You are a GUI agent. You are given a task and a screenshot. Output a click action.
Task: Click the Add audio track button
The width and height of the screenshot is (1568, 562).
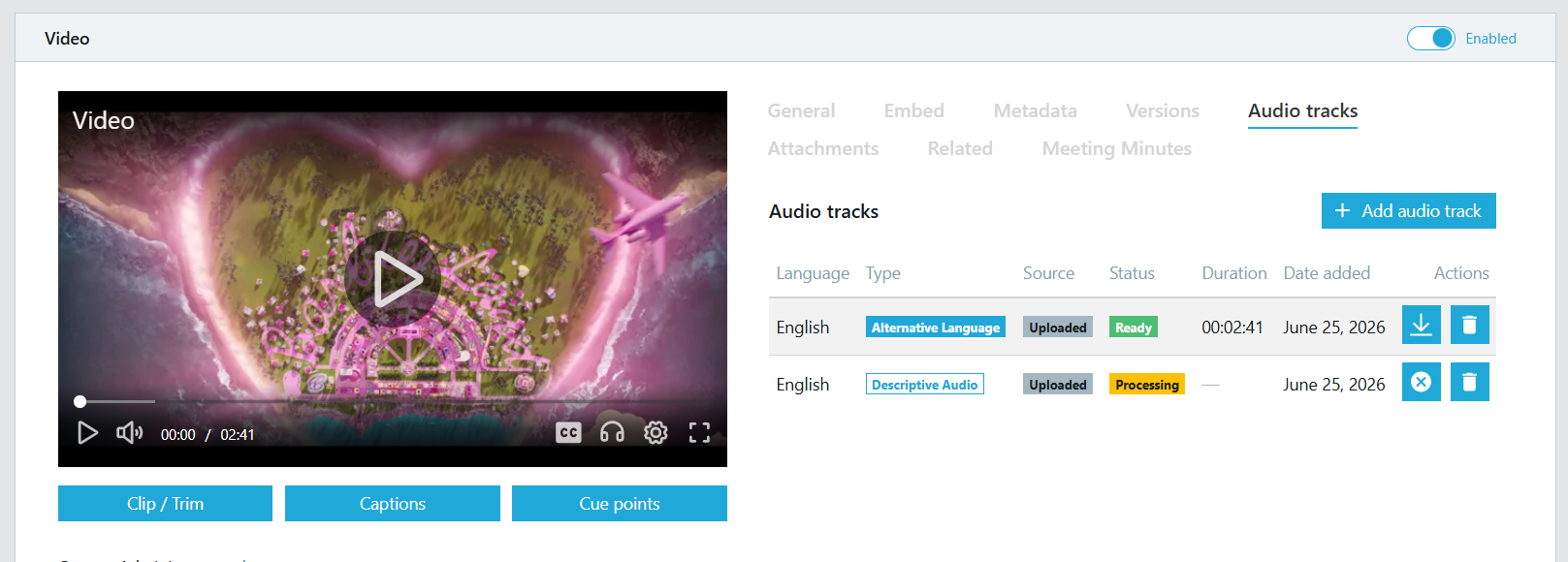pyautogui.click(x=1408, y=210)
